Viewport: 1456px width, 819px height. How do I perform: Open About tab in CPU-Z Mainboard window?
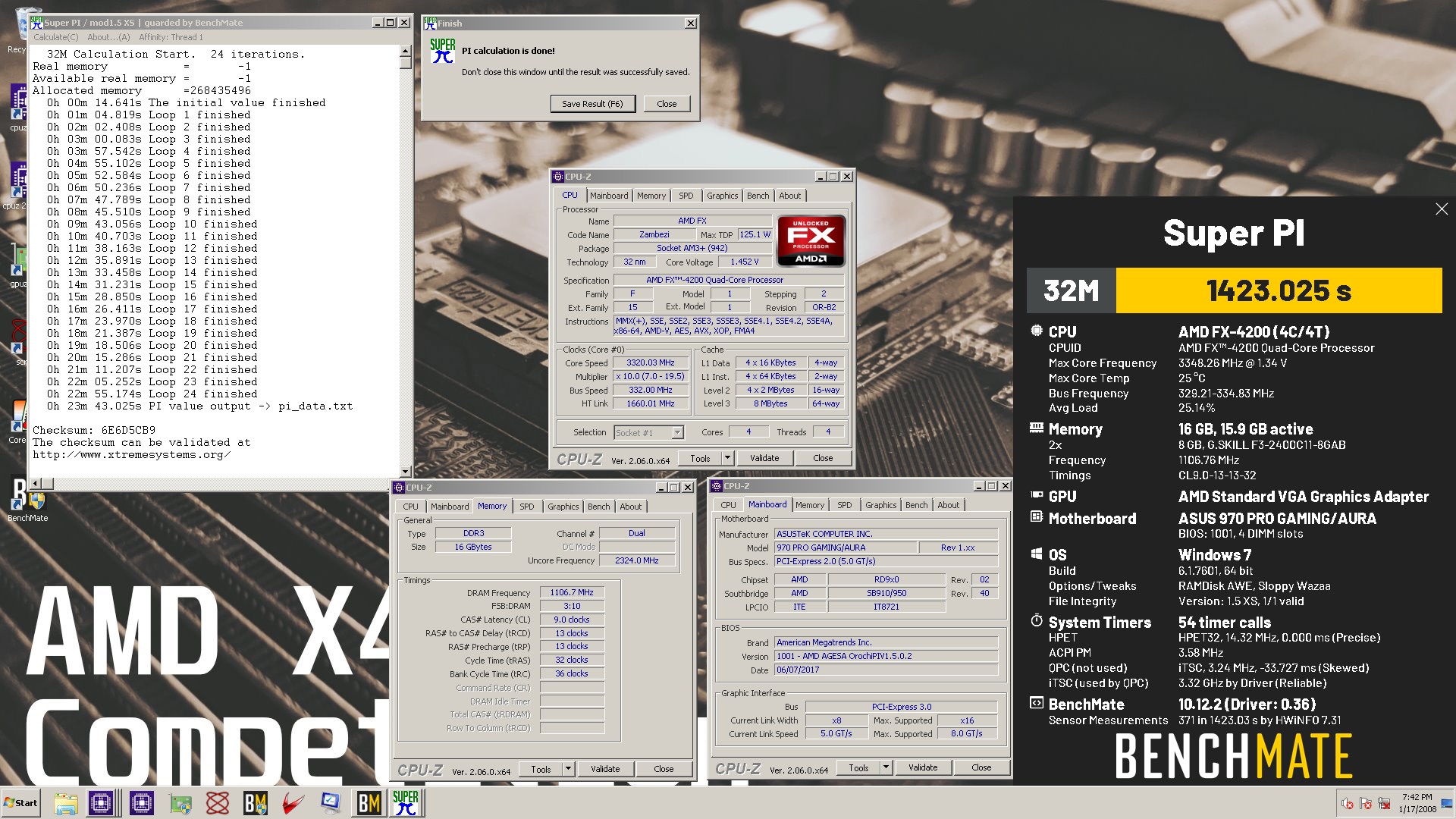pyautogui.click(x=949, y=505)
